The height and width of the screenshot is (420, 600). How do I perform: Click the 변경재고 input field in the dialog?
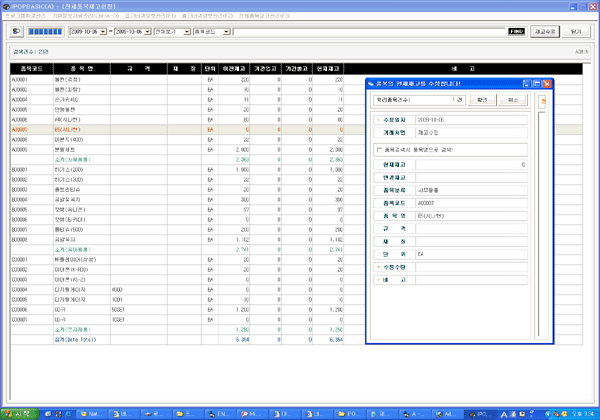point(471,177)
